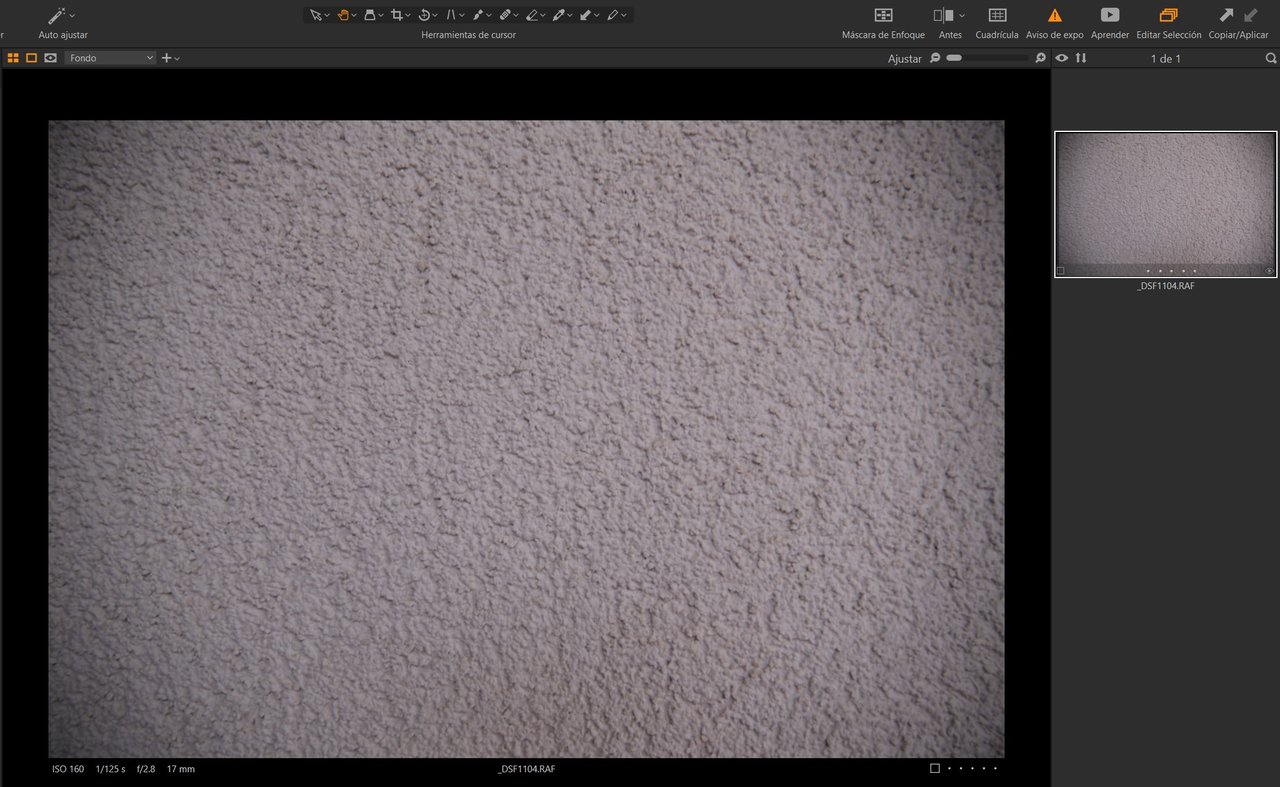Select the hand pan tool

point(343,15)
